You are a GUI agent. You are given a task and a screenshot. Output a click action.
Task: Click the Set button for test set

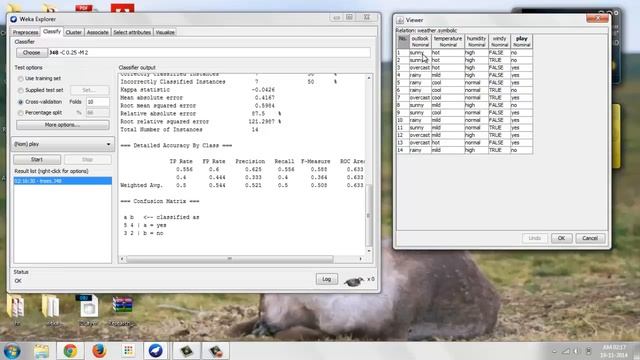pos(89,90)
